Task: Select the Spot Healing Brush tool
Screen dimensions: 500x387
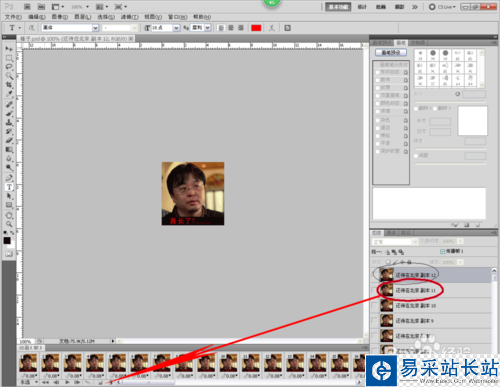Action: pos(9,104)
